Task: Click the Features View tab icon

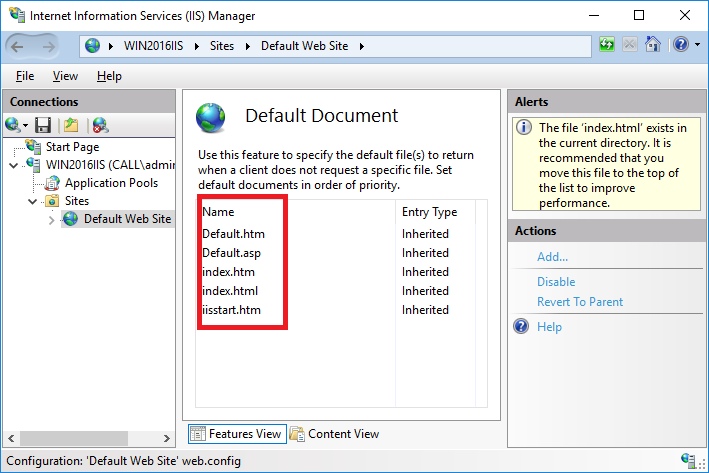Action: 198,434
